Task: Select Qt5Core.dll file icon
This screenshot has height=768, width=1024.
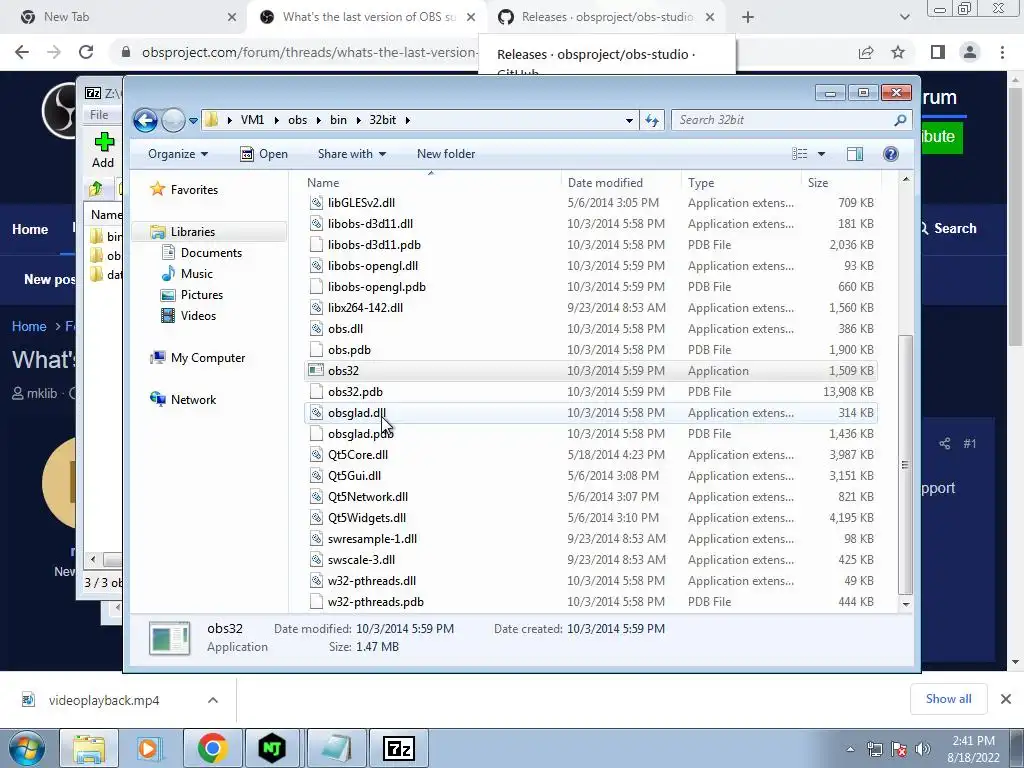Action: 316,455
